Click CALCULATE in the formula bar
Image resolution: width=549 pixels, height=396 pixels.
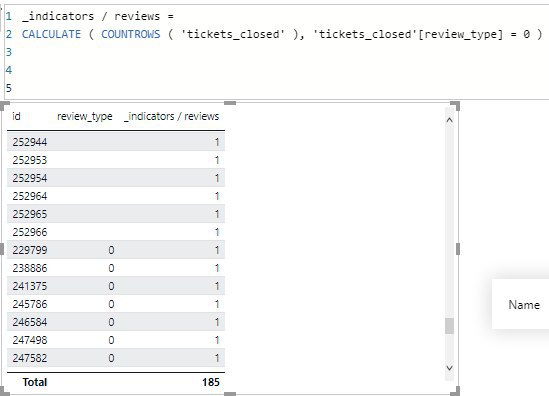tap(51, 34)
